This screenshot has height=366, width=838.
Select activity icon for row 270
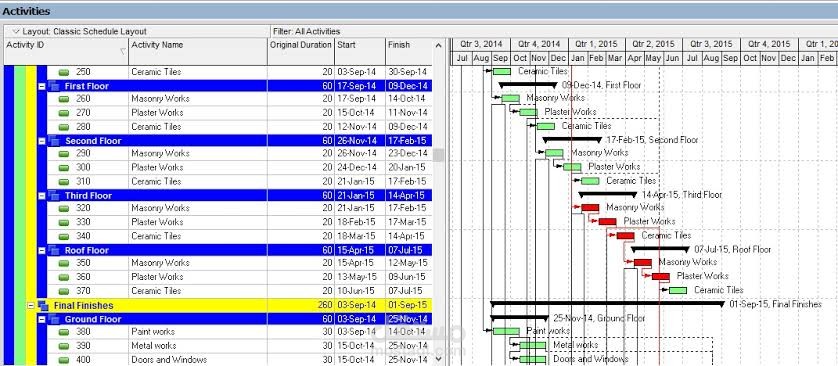pyautogui.click(x=64, y=113)
